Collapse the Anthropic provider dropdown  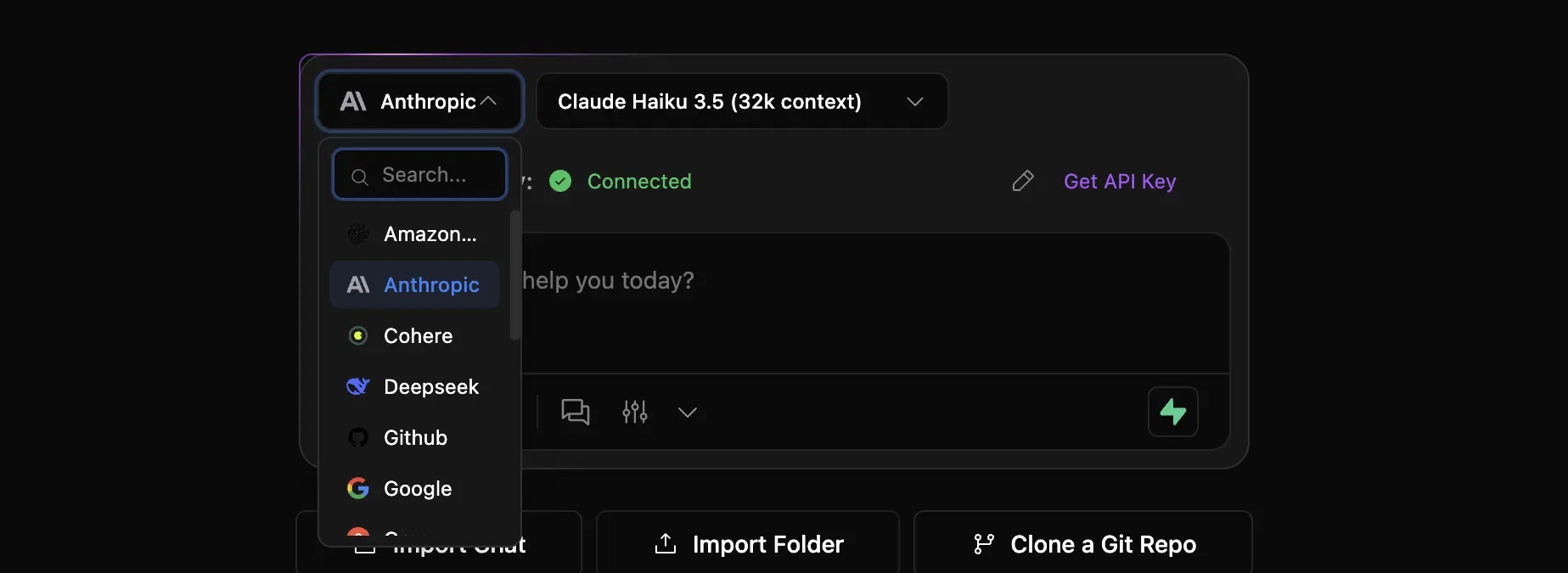(490, 100)
